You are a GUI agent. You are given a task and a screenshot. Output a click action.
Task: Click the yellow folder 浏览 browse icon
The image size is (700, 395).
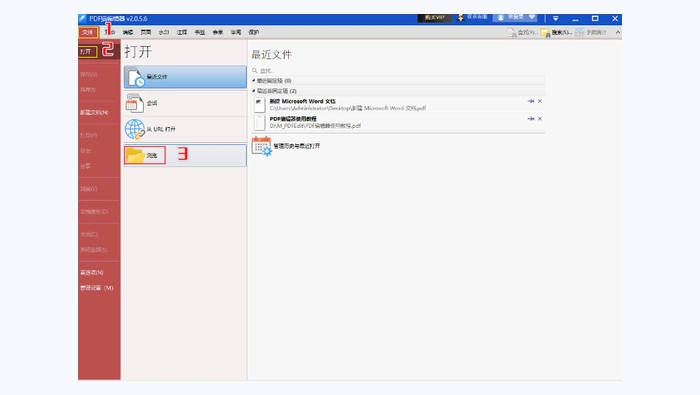(135, 155)
